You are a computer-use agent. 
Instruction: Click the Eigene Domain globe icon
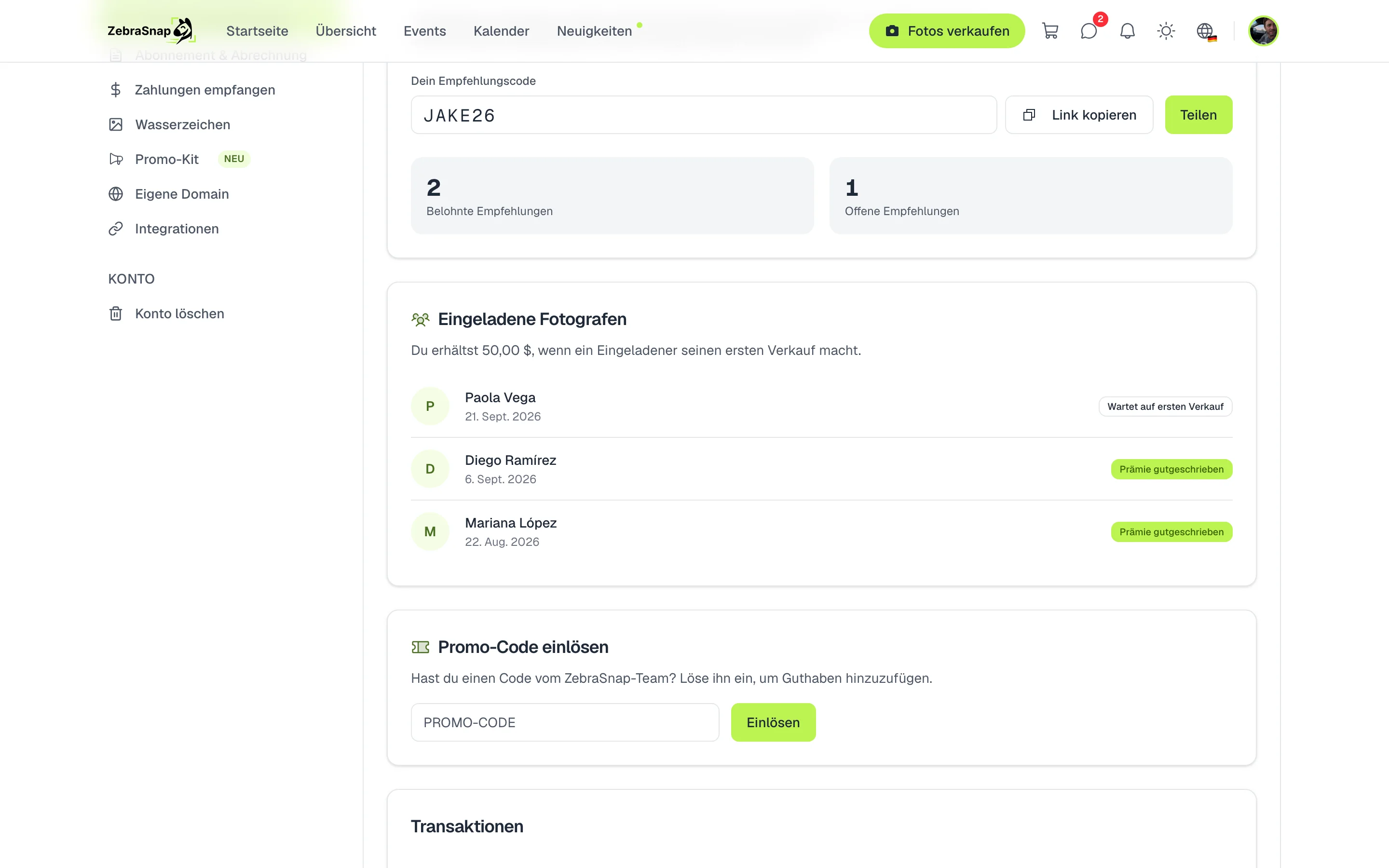(115, 194)
